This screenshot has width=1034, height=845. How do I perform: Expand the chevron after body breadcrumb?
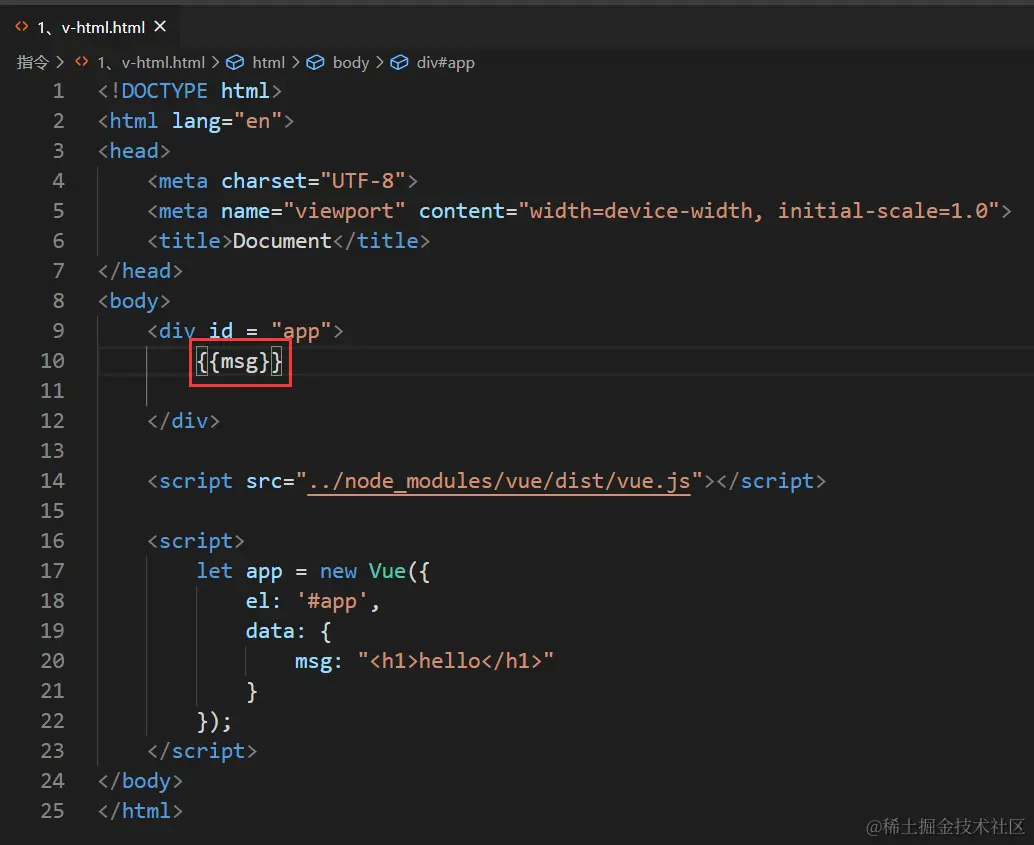[x=379, y=63]
